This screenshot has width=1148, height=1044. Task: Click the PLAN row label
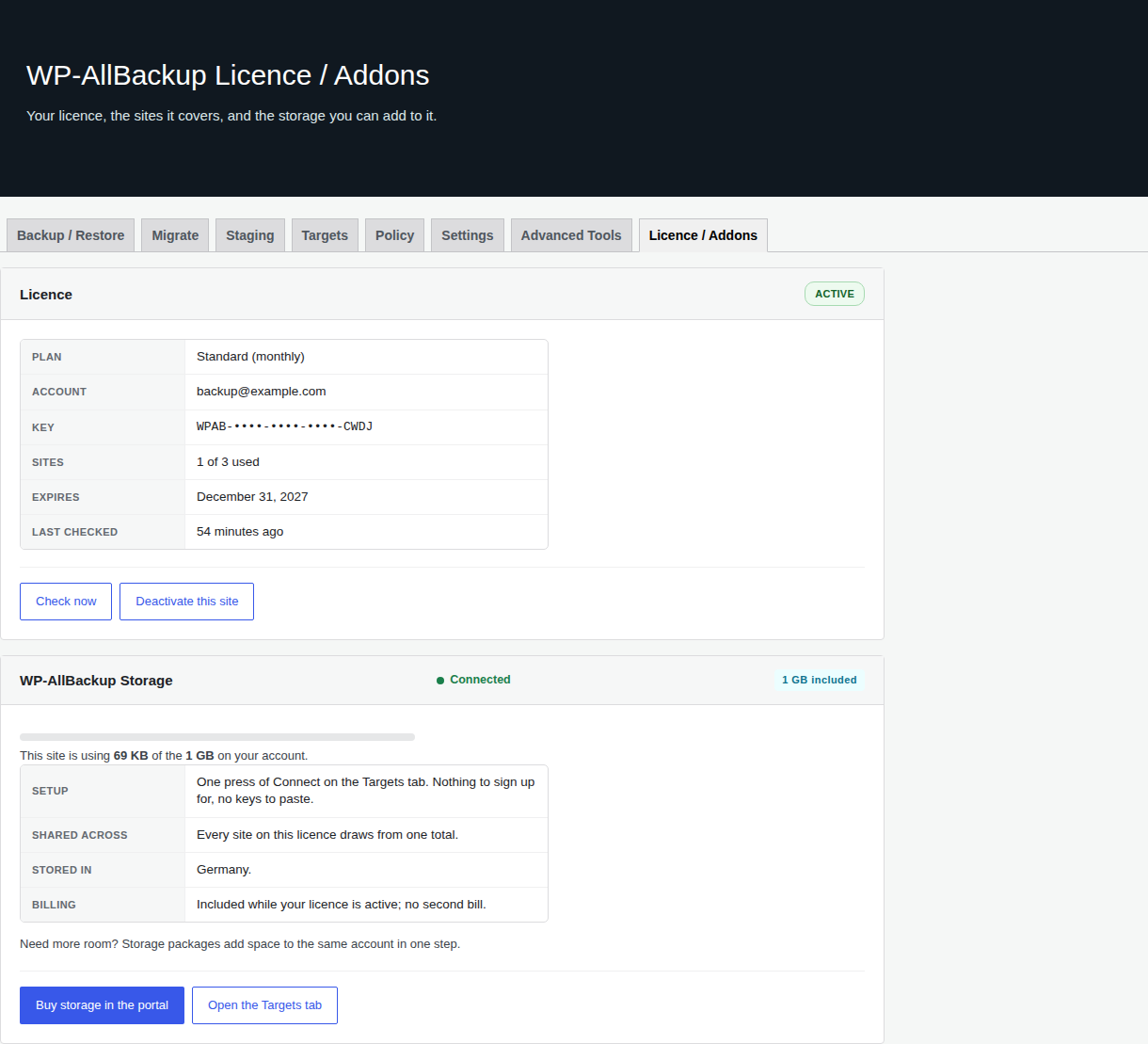(47, 357)
